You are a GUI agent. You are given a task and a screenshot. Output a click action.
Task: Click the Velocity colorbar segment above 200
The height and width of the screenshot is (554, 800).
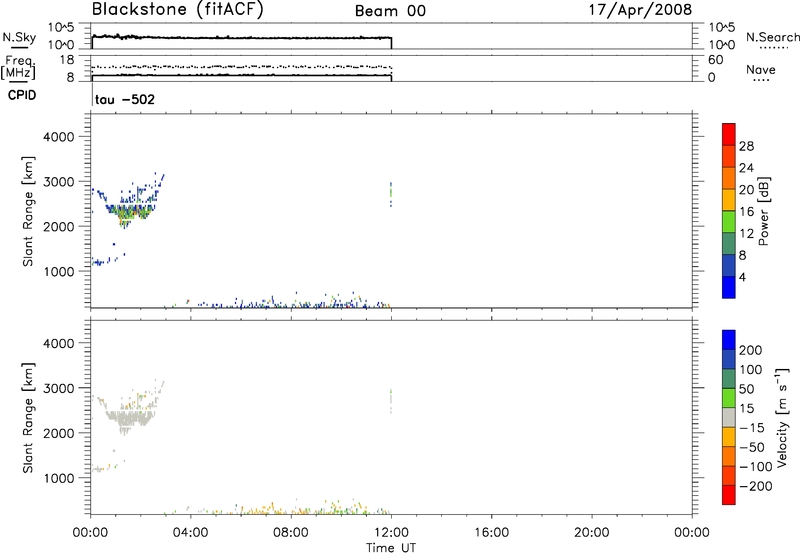point(729,340)
